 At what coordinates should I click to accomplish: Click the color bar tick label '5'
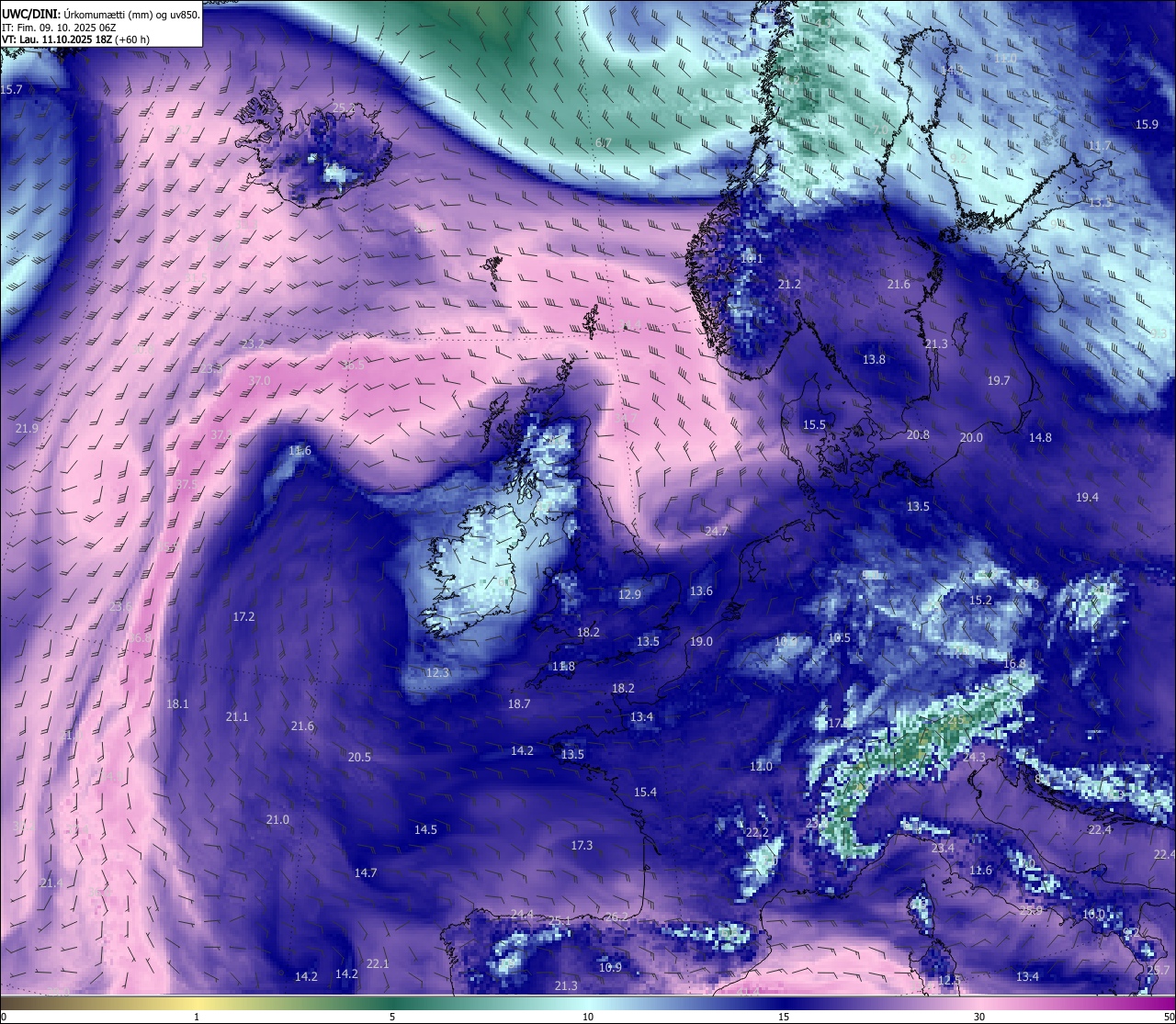[x=392, y=1017]
